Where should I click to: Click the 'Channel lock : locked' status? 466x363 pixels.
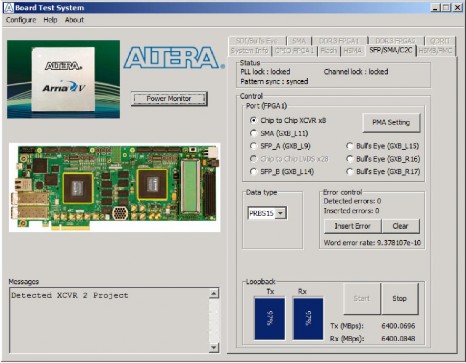[x=356, y=72]
